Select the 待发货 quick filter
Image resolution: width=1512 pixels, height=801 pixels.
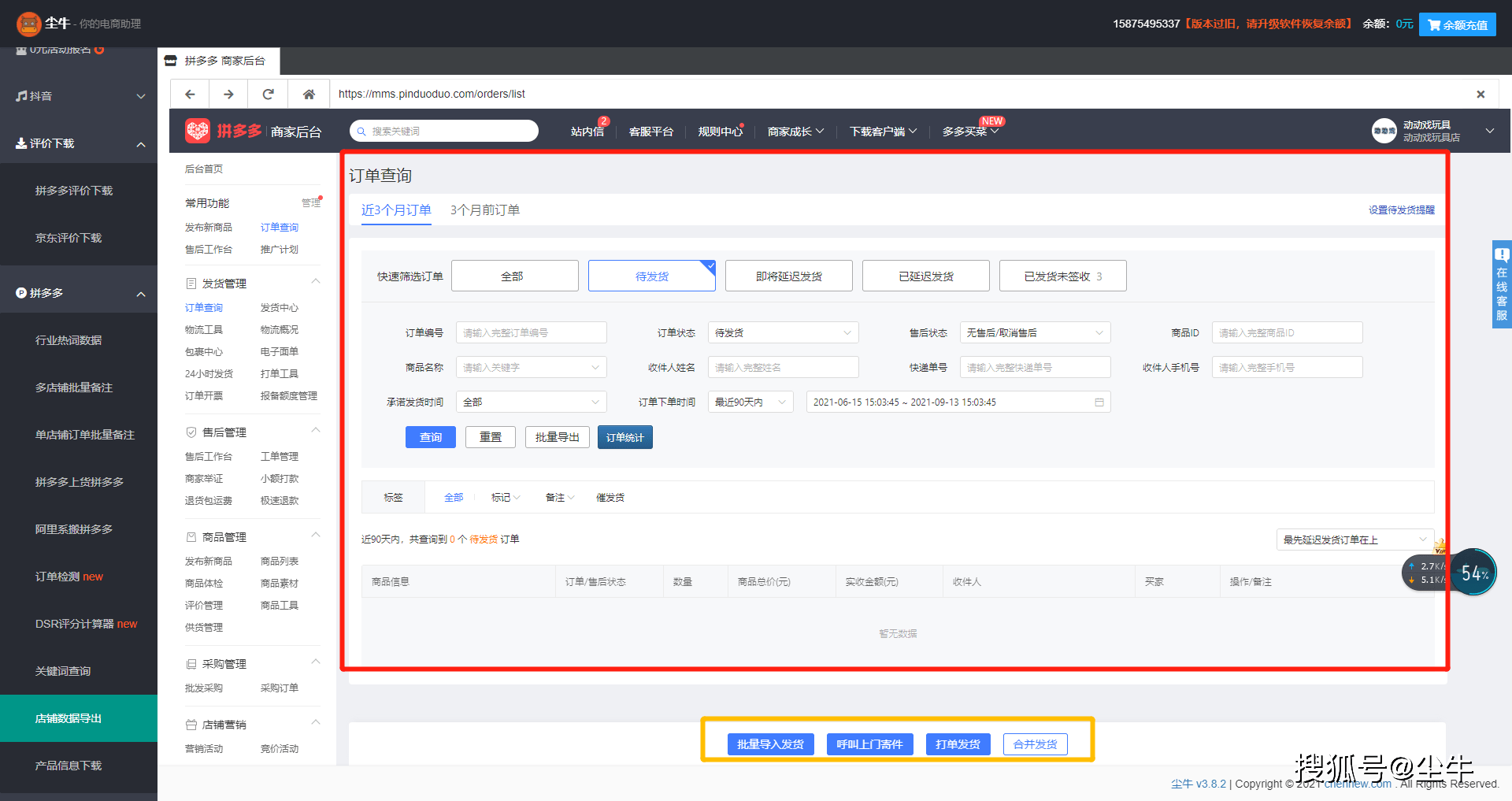(x=651, y=276)
